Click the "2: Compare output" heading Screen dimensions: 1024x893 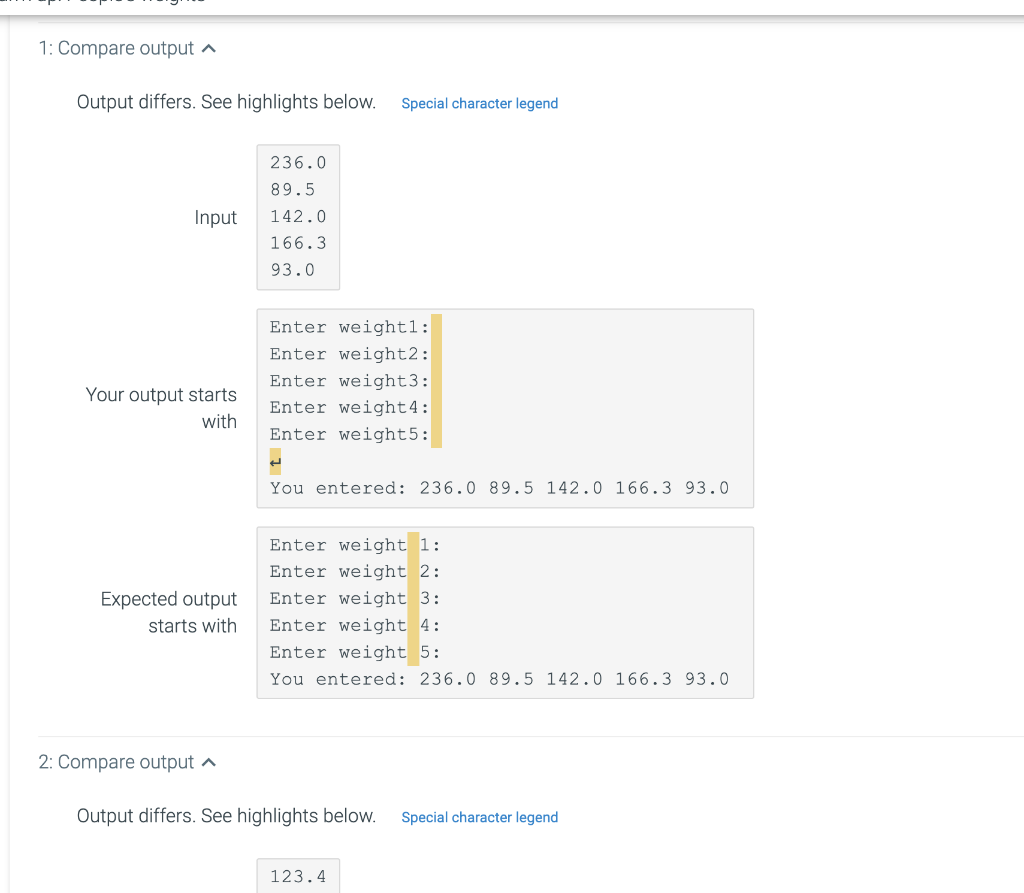[x=117, y=761]
